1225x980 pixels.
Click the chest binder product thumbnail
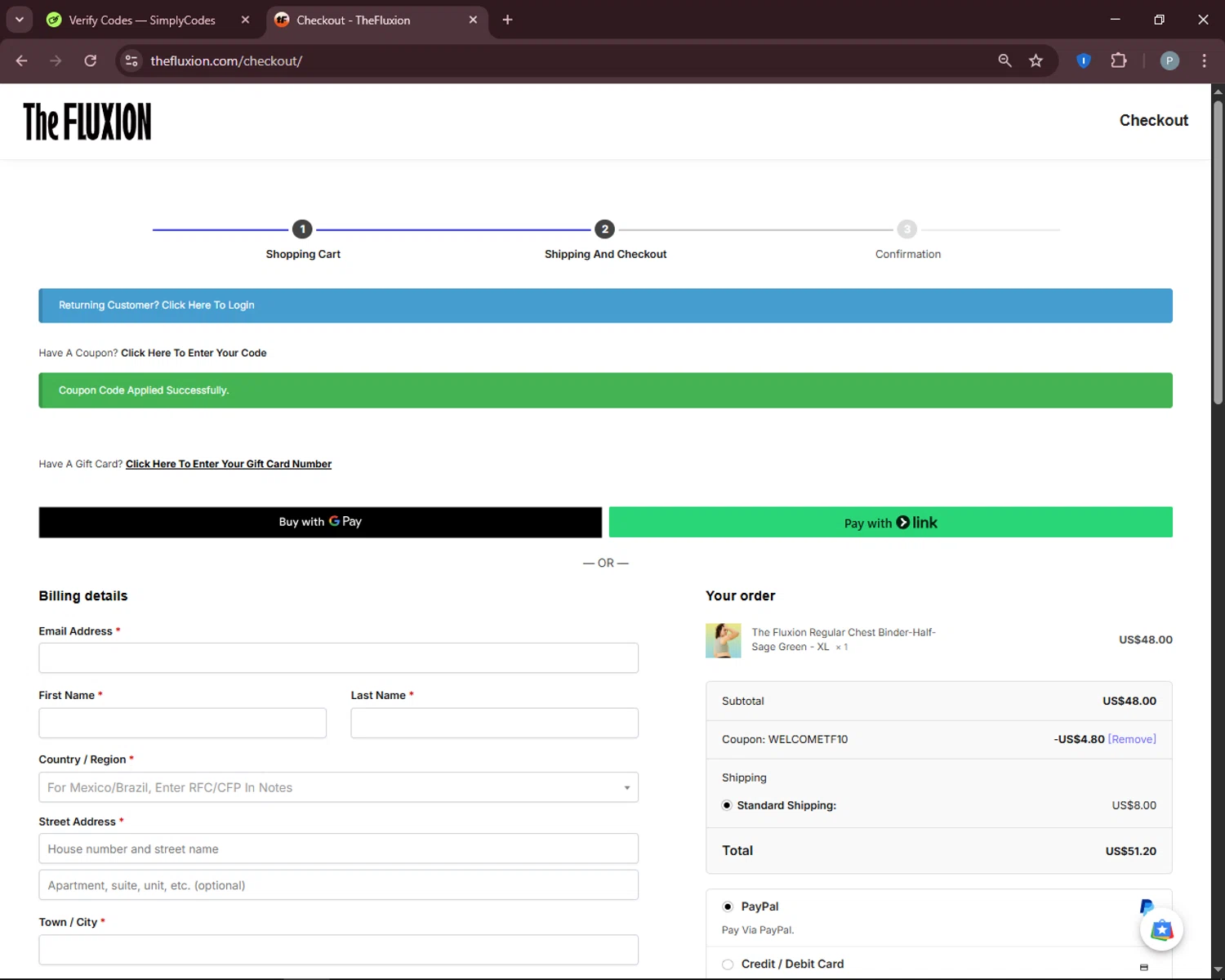tap(723, 640)
